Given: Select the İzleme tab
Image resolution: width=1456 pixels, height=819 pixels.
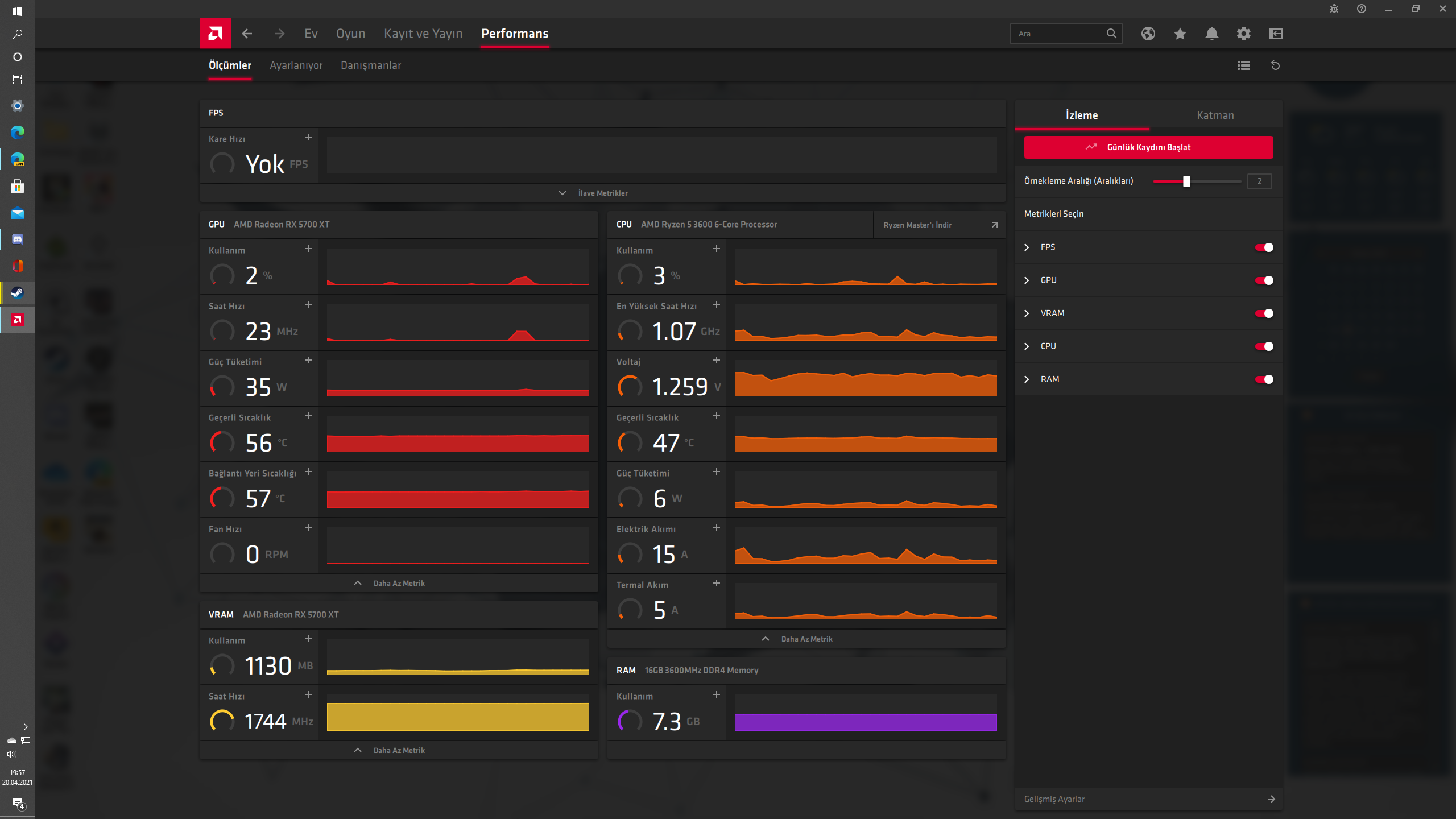Looking at the screenshot, I should pos(1082,115).
